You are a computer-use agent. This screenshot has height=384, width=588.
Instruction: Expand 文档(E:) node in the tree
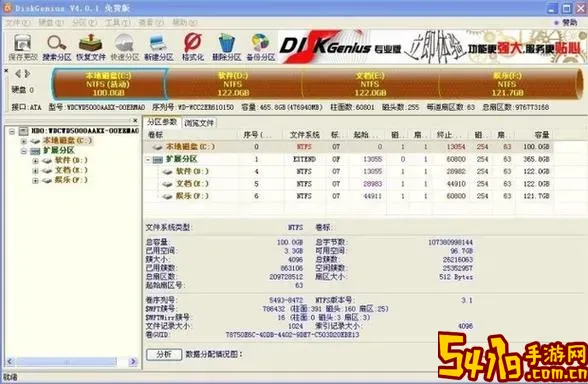pyautogui.click(x=36, y=171)
